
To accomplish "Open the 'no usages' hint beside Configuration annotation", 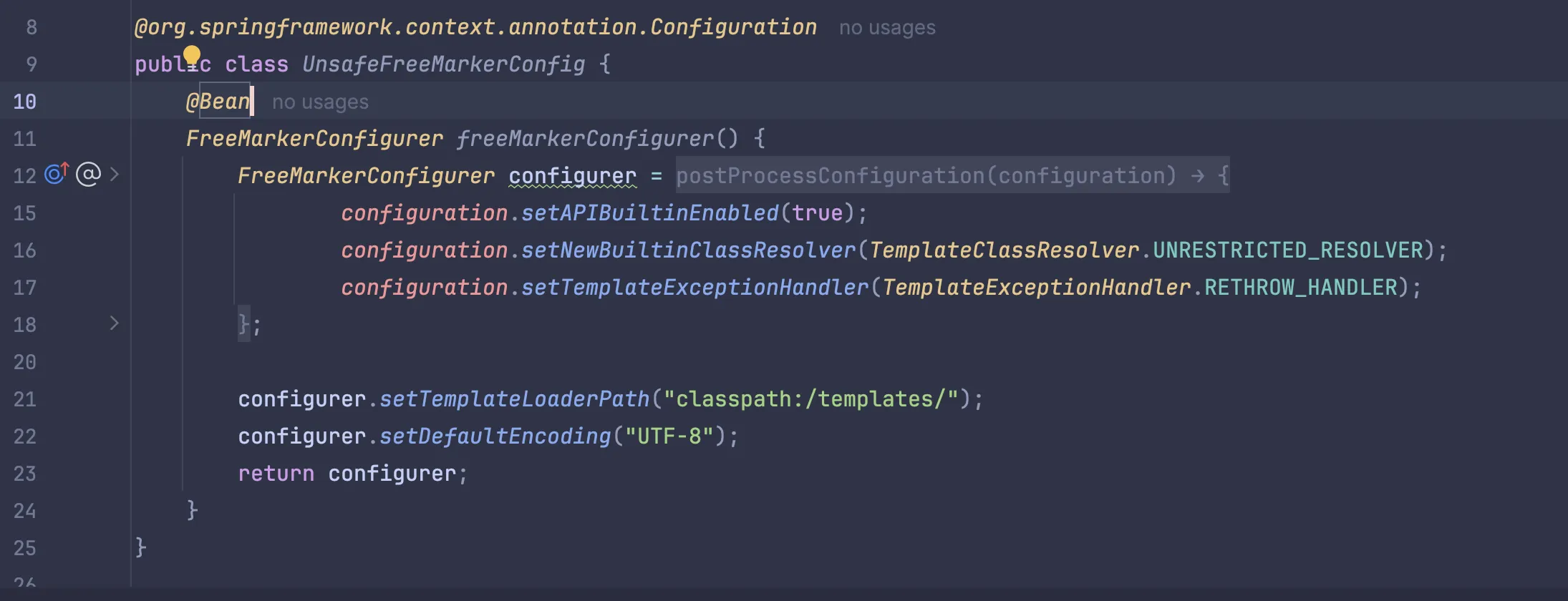I will pos(887,28).
